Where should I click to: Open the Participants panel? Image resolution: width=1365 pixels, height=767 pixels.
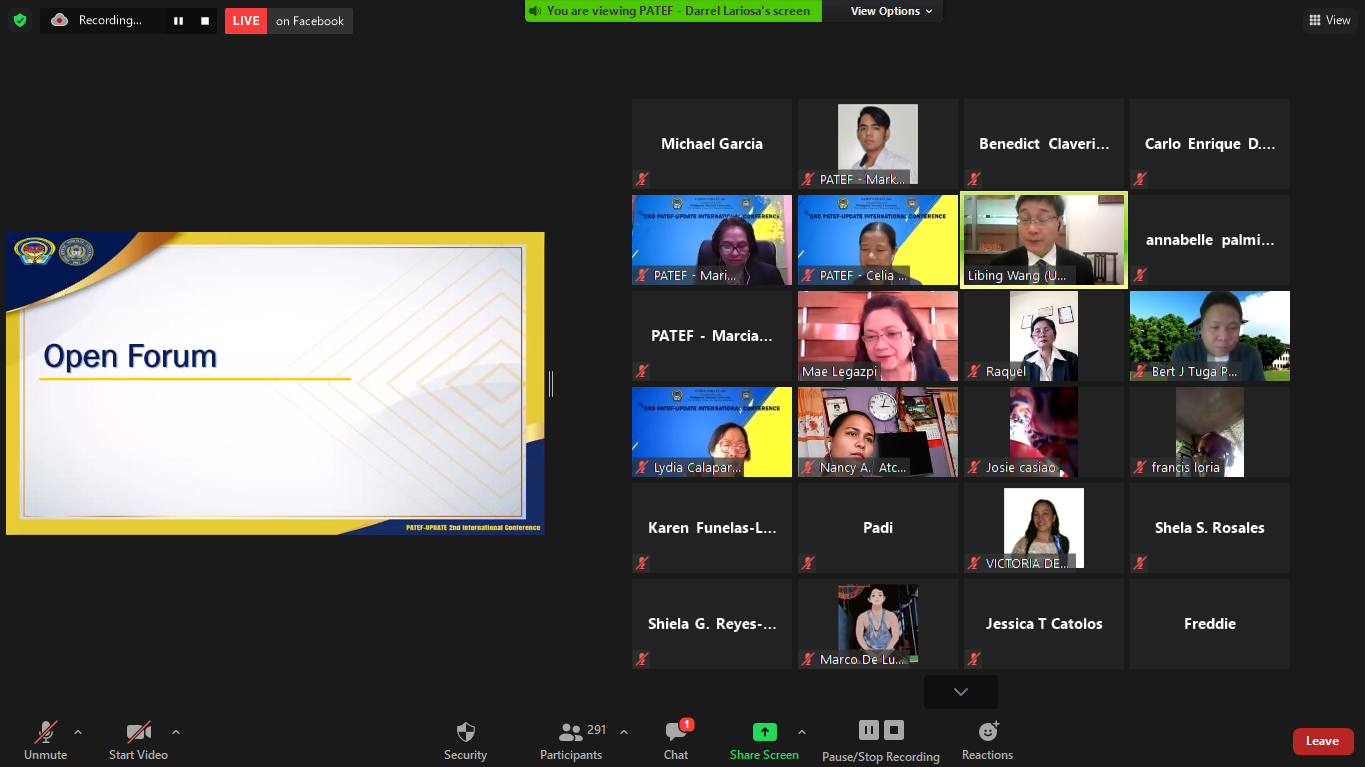point(571,741)
